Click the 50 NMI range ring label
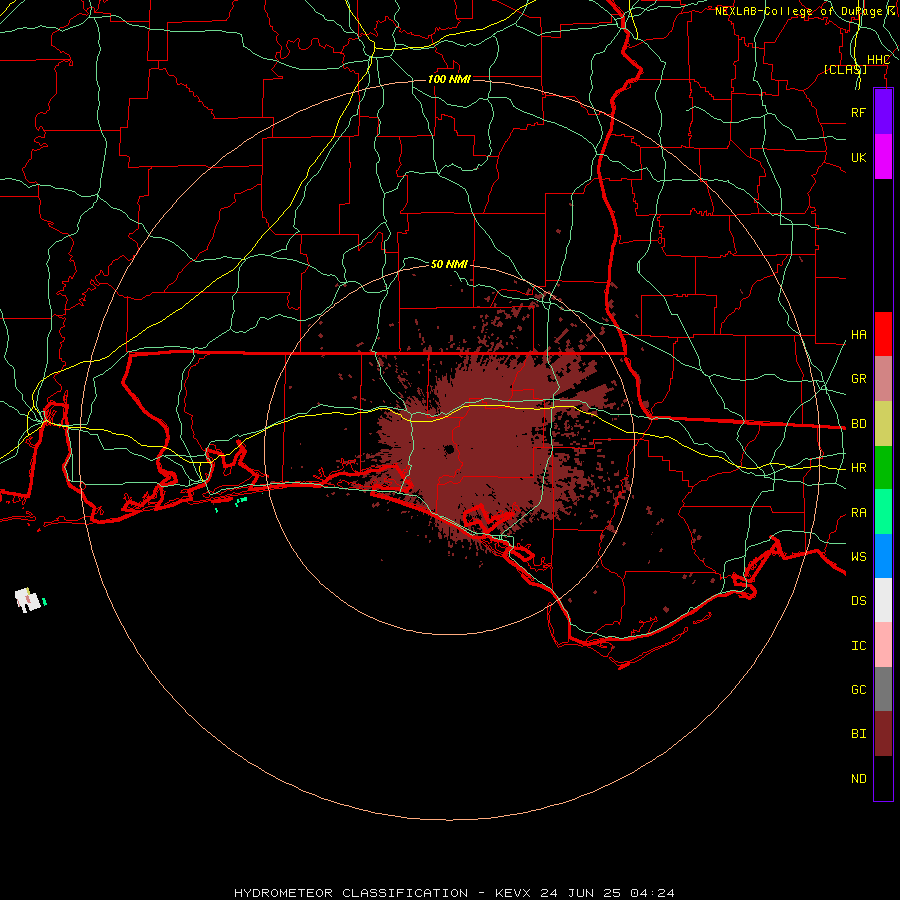Image resolution: width=900 pixels, height=900 pixels. (449, 264)
